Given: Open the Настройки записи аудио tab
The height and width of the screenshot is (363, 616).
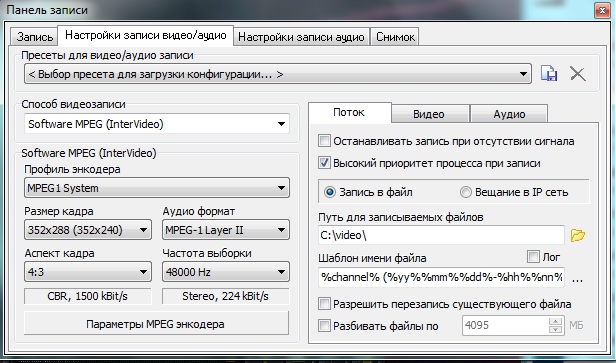Looking at the screenshot, I should click(301, 37).
